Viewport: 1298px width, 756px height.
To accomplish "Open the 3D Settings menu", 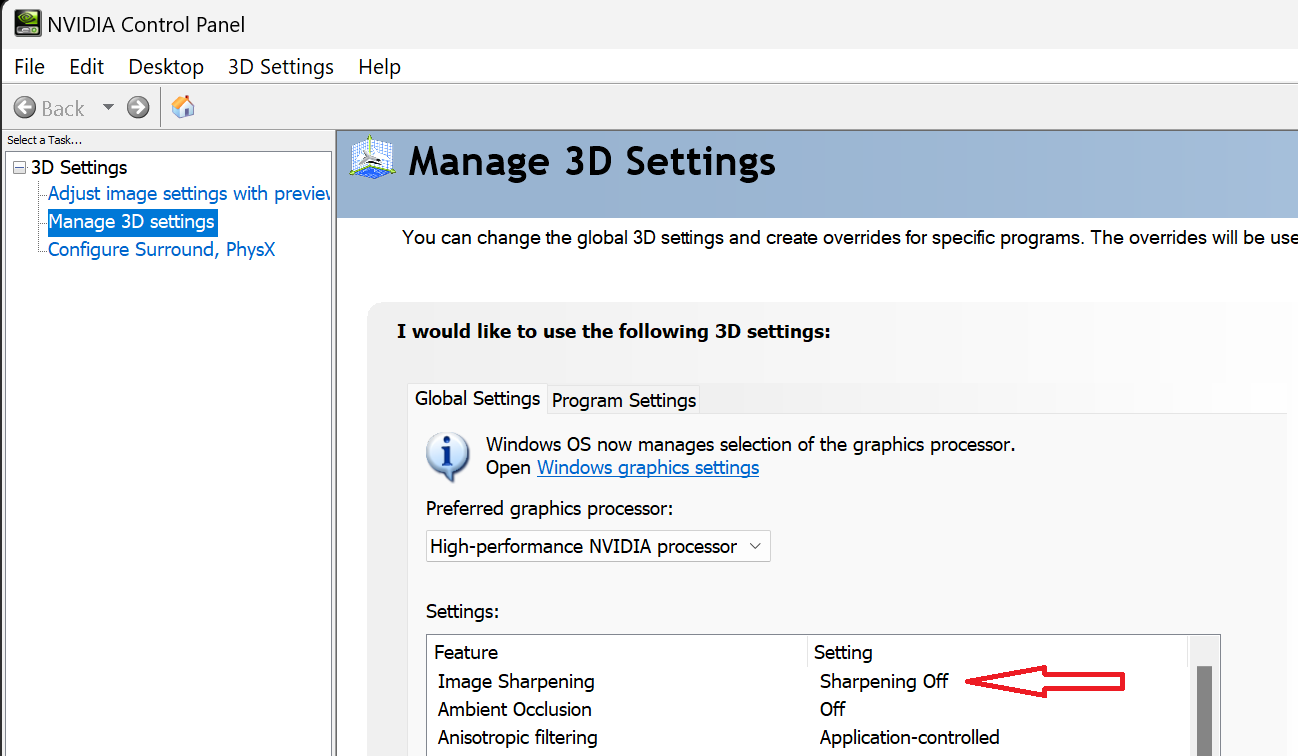I will click(281, 67).
